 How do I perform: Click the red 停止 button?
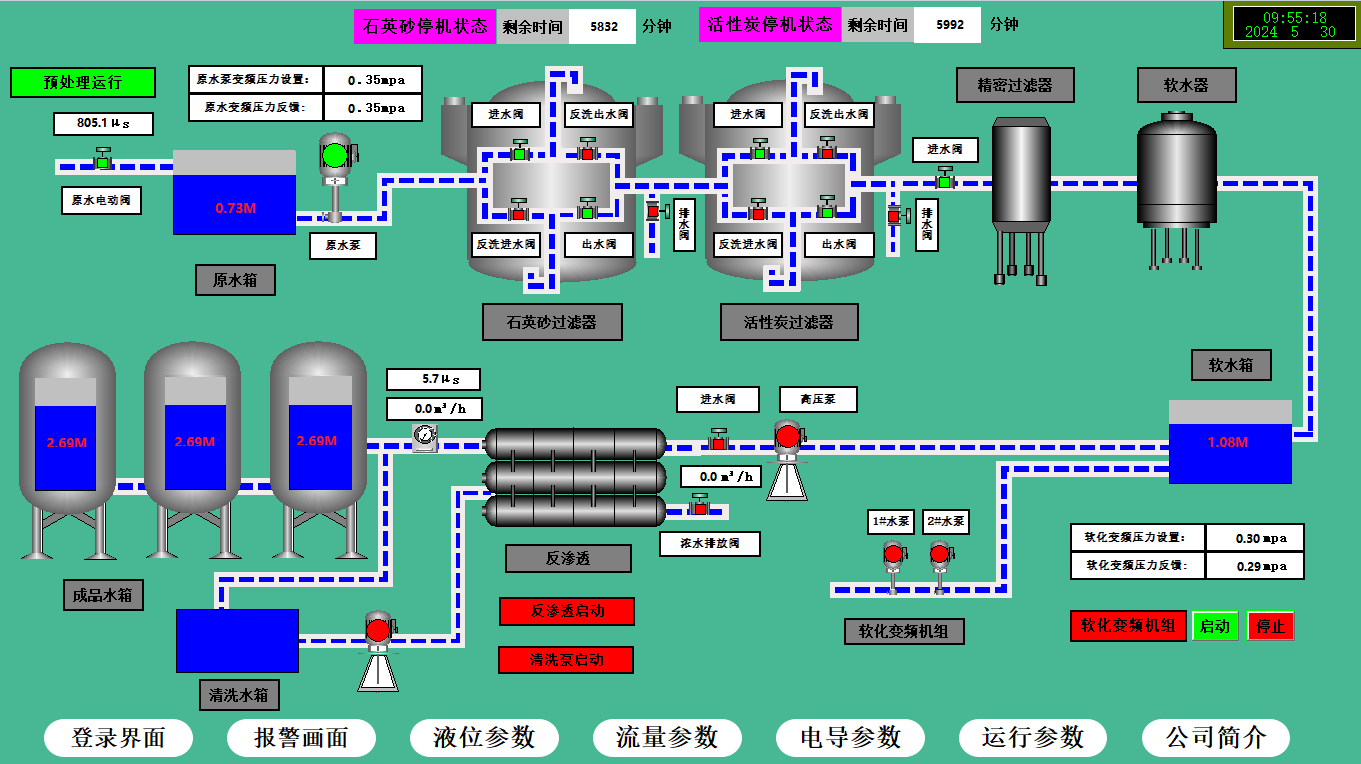(x=1271, y=626)
